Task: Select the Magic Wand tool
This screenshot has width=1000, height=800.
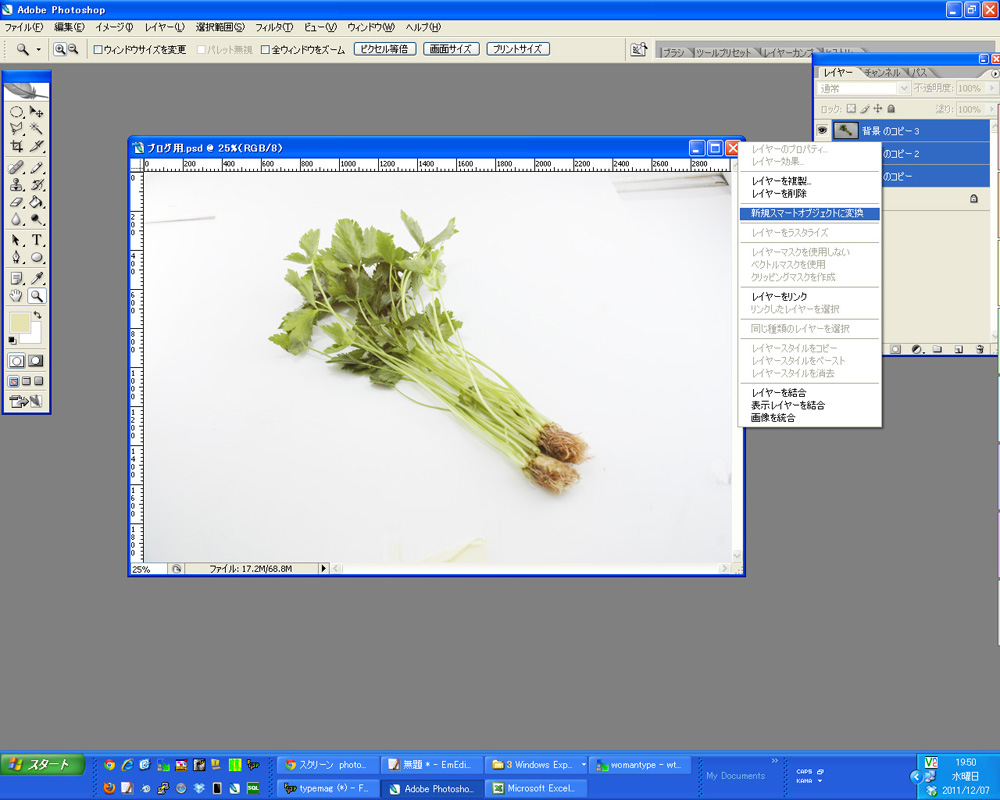Action: (36, 129)
